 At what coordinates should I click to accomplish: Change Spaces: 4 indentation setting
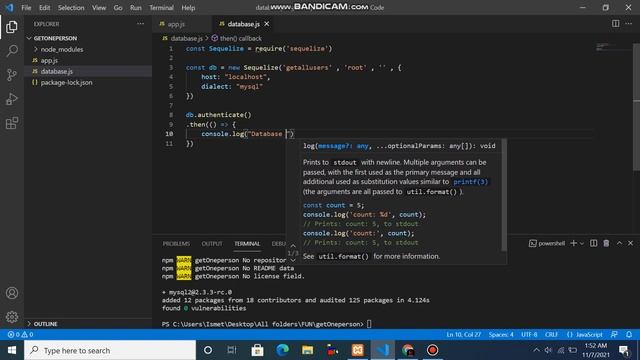coord(501,334)
